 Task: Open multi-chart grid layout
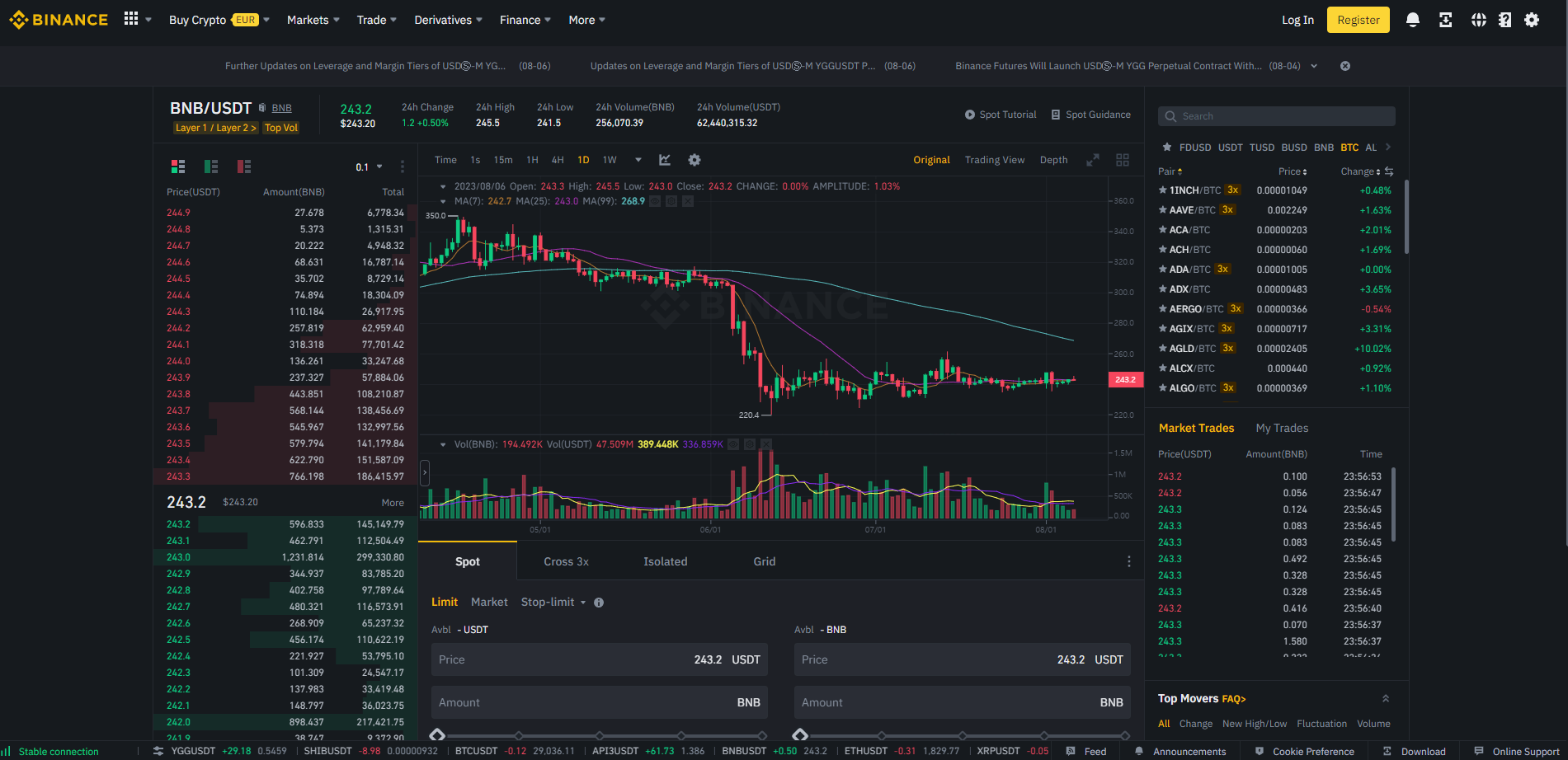1123,160
